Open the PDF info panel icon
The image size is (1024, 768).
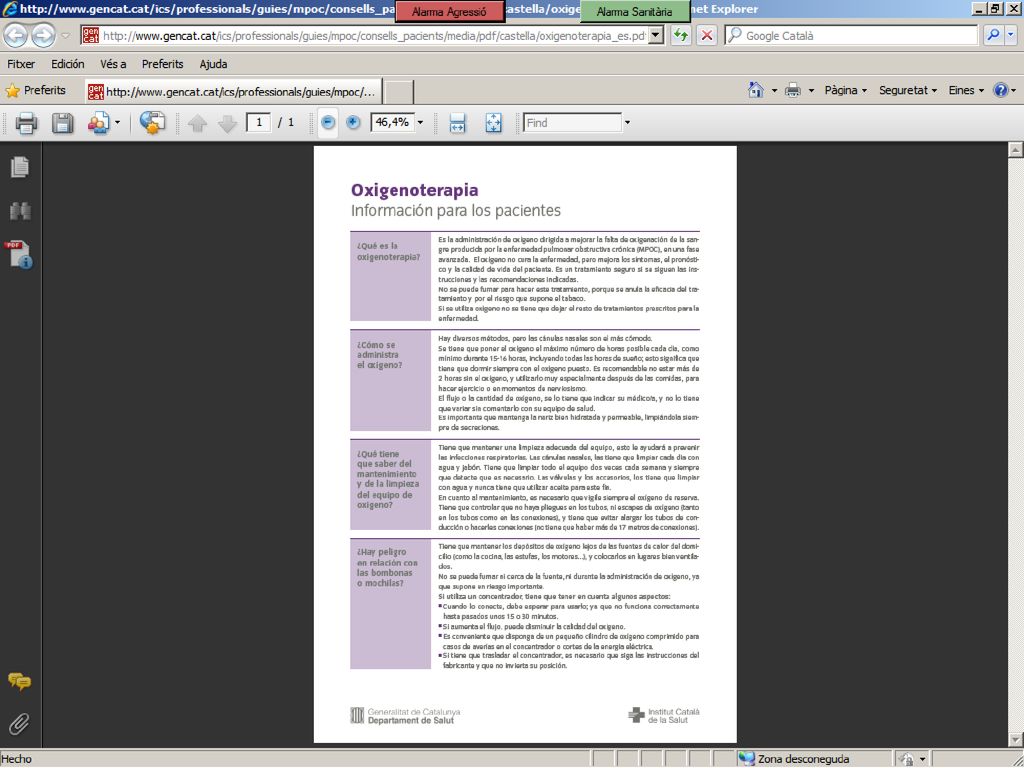[x=20, y=254]
